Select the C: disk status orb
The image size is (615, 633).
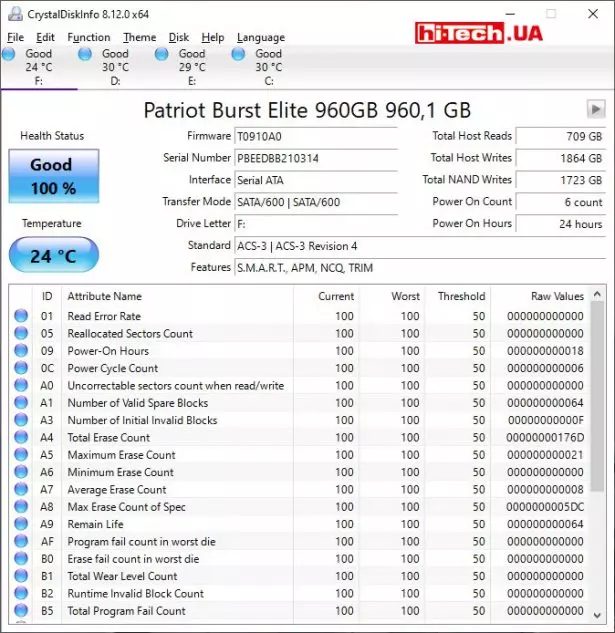point(238,54)
